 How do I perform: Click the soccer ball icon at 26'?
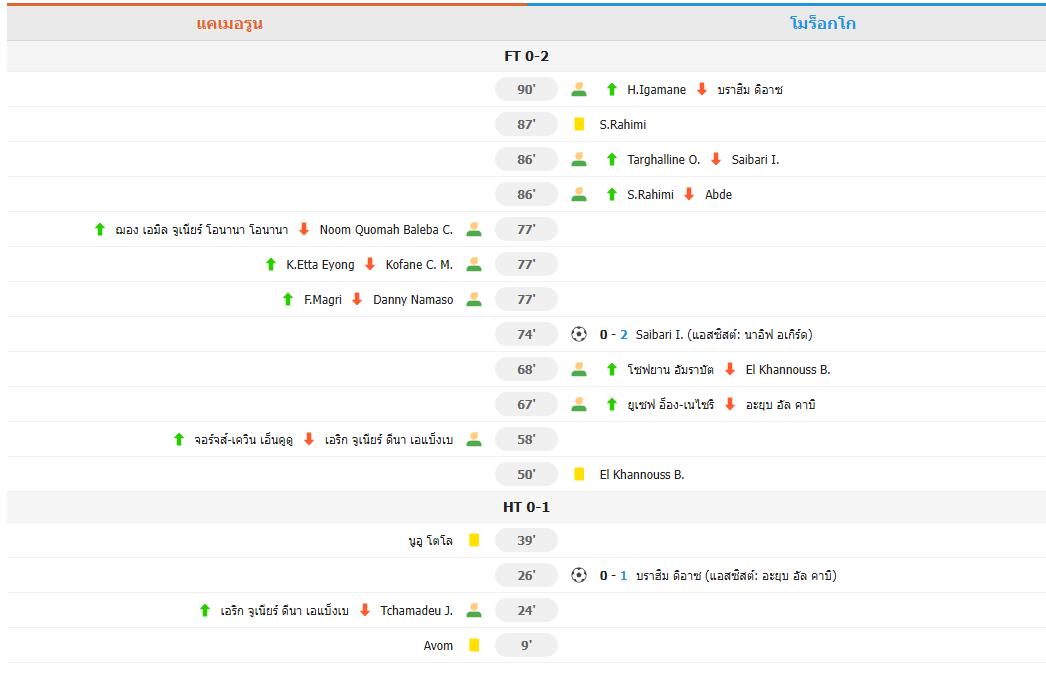pos(579,575)
